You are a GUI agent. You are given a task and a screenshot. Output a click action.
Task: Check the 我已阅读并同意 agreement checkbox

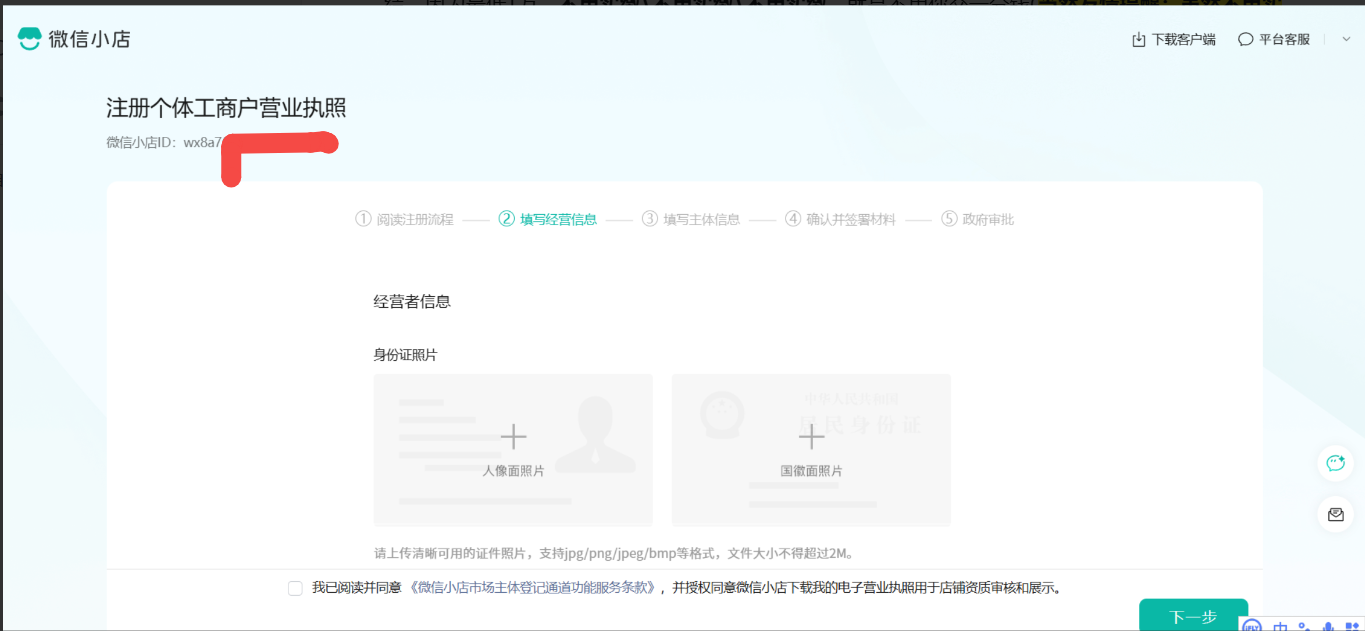(x=295, y=588)
